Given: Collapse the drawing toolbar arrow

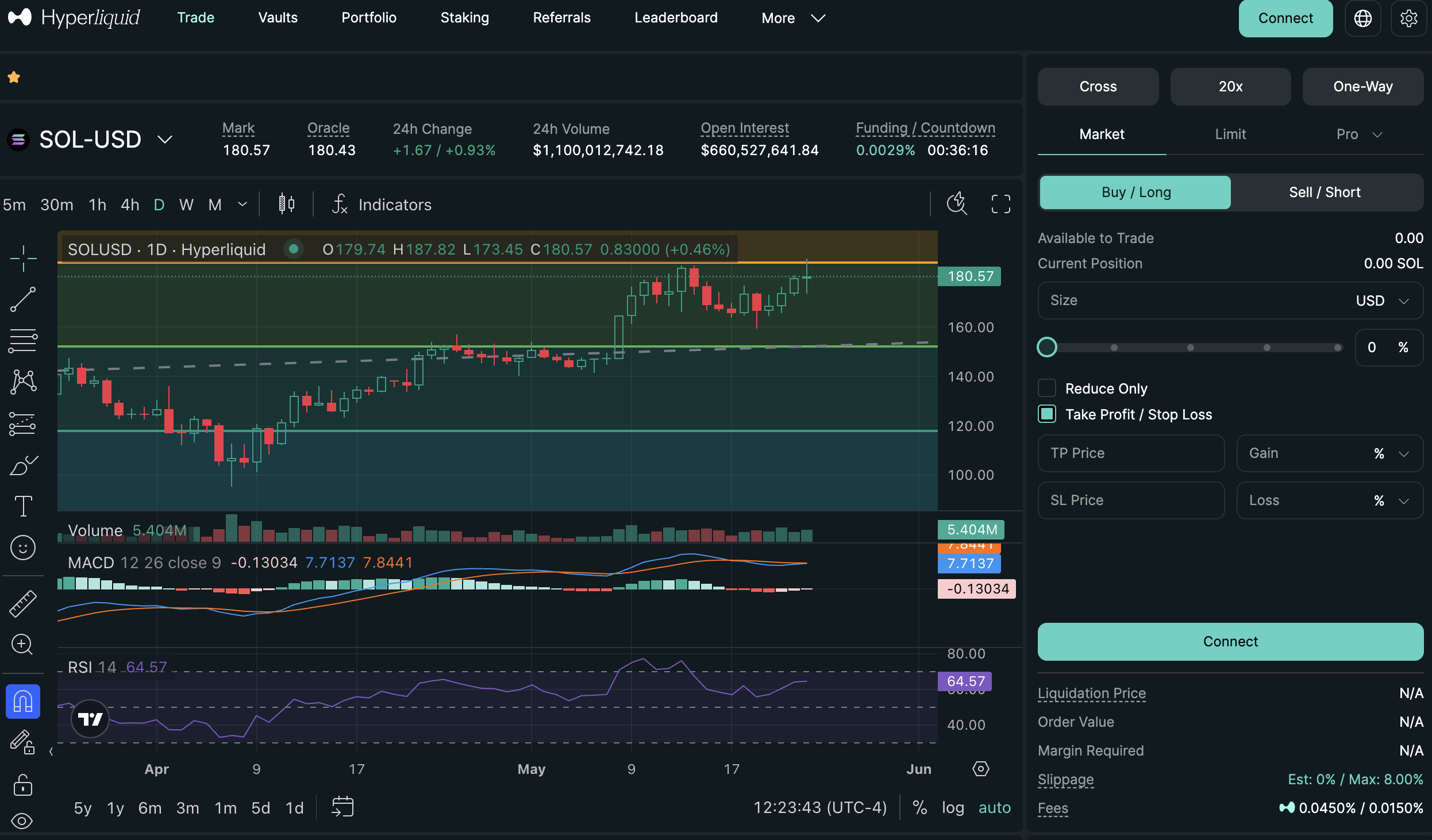Looking at the screenshot, I should [51, 751].
